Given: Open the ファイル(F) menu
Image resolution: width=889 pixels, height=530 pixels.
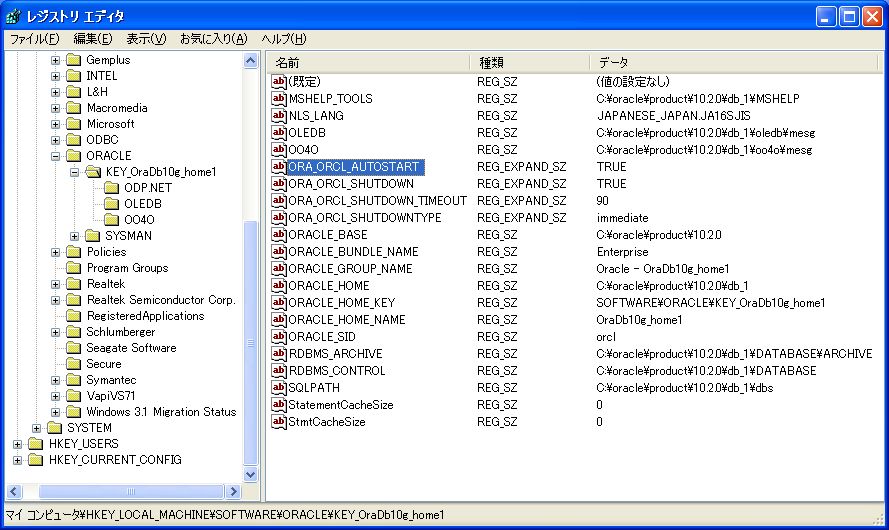Looking at the screenshot, I should point(35,39).
